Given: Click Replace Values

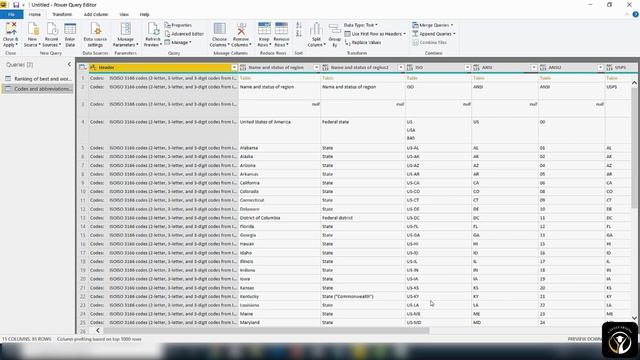Looking at the screenshot, I should (363, 42).
